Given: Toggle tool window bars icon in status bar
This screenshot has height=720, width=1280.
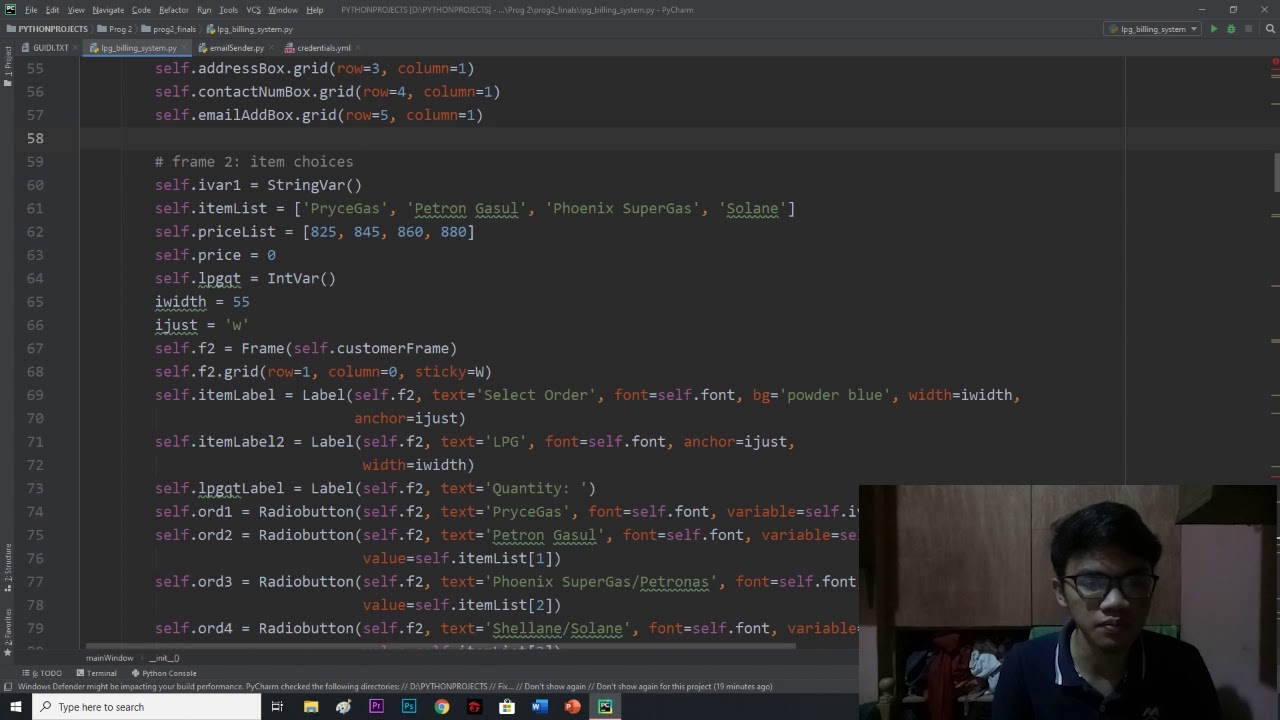Looking at the screenshot, I should (8, 686).
